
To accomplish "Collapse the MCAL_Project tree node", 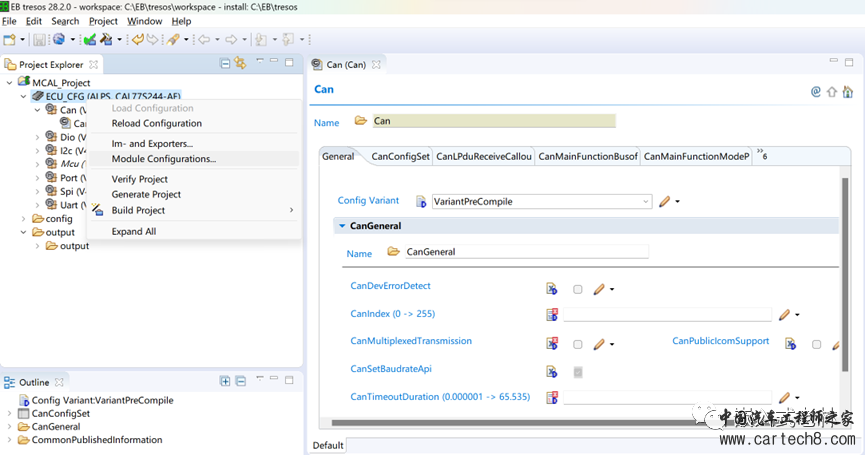I will (9, 83).
